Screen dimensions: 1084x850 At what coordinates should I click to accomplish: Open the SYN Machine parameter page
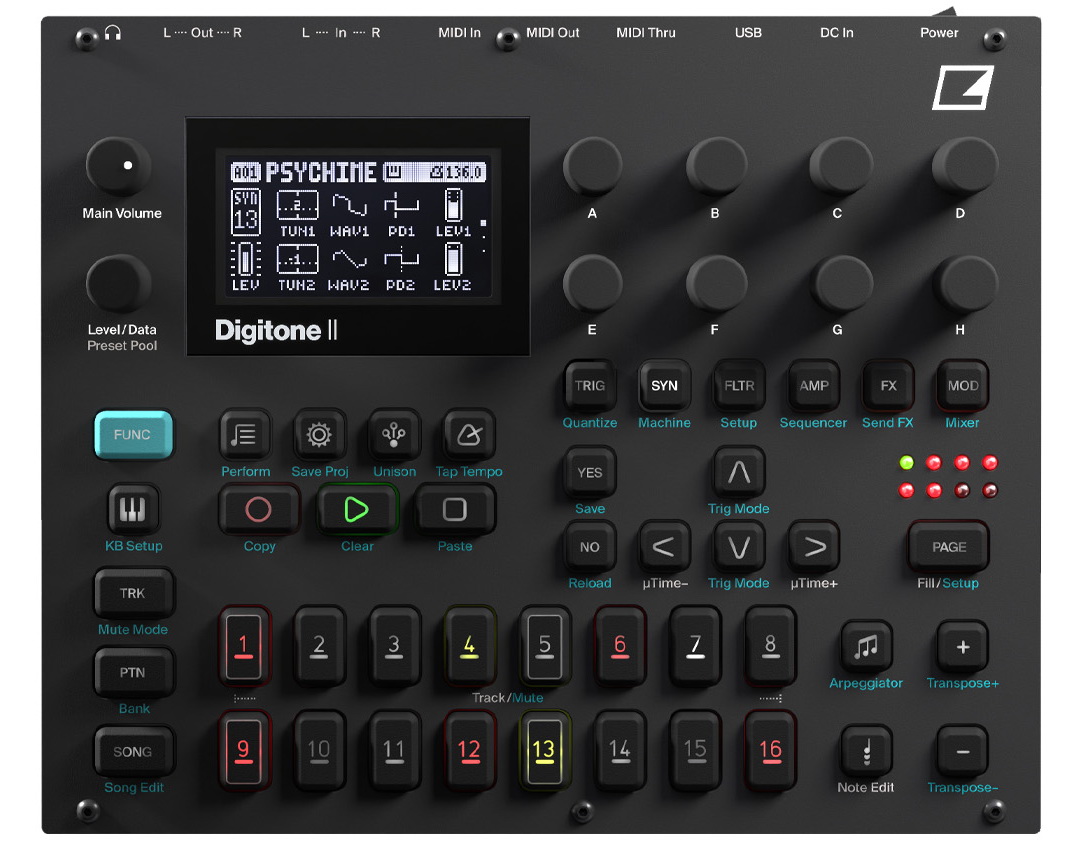click(664, 386)
